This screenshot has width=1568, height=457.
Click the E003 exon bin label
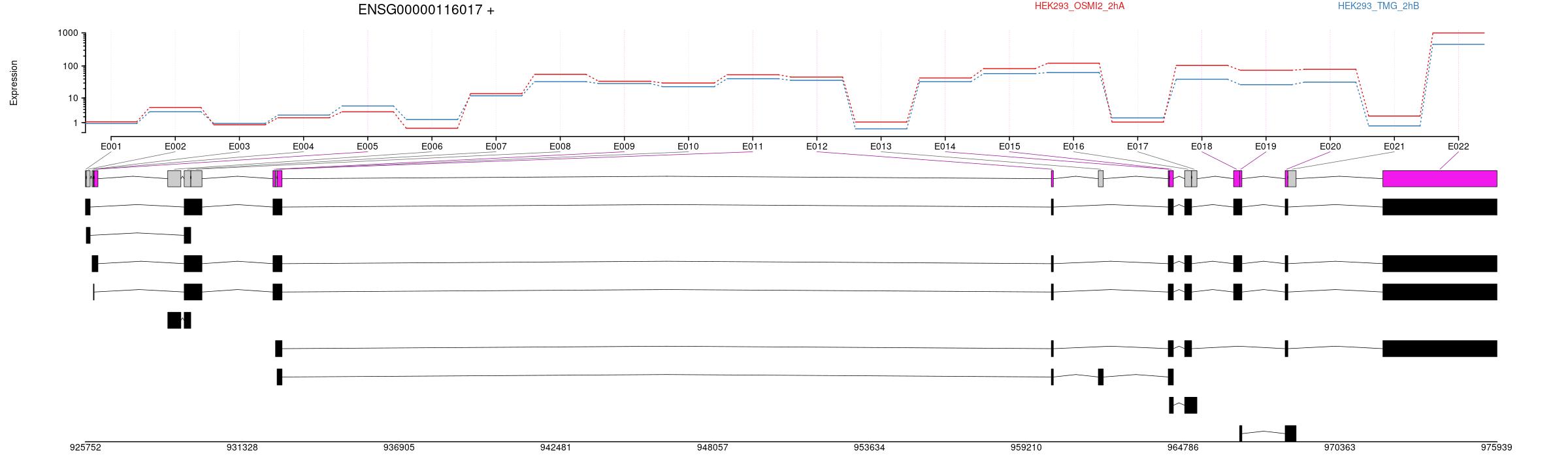239,146
